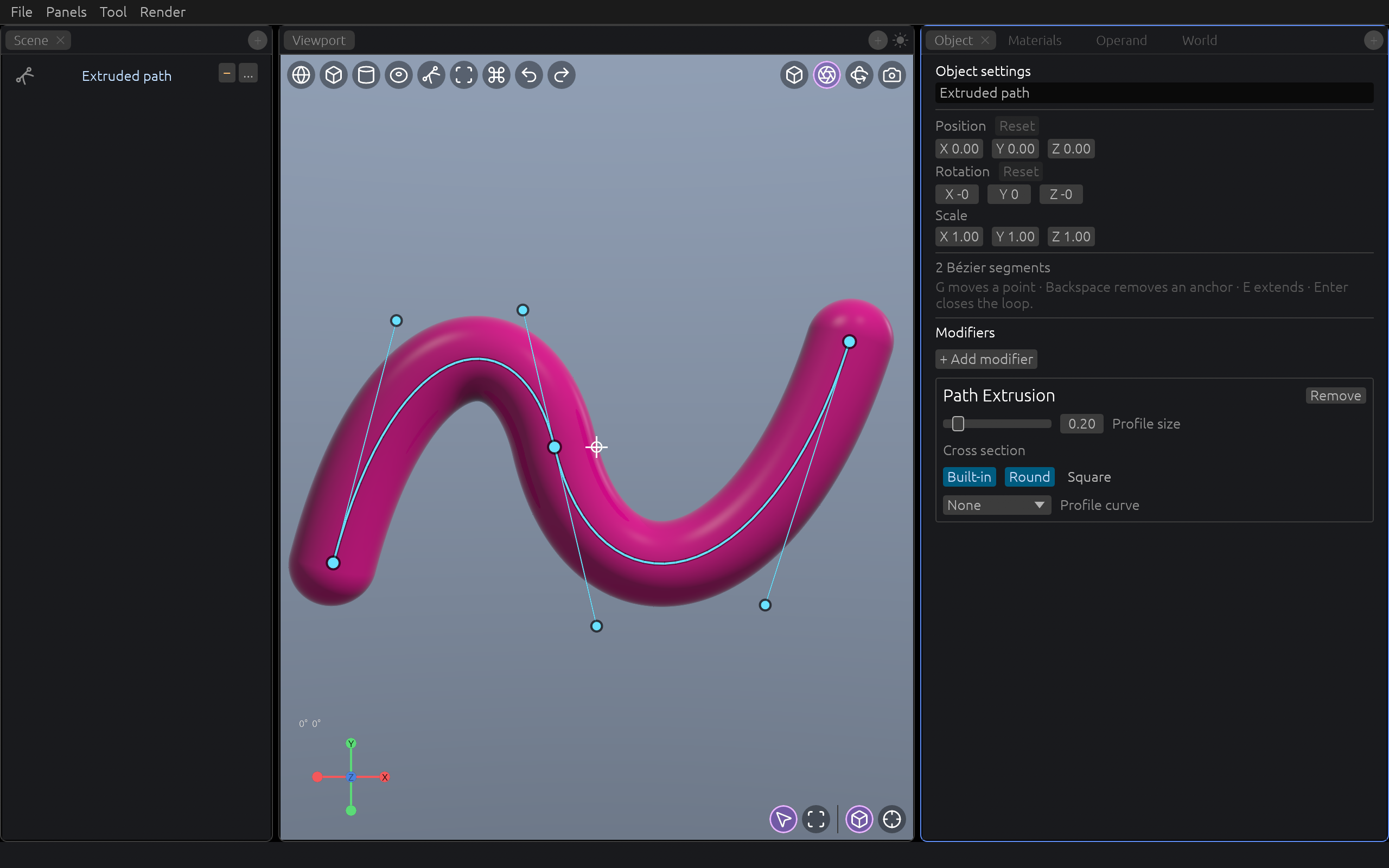Click the cube icon beside the aperture icon

point(794,75)
